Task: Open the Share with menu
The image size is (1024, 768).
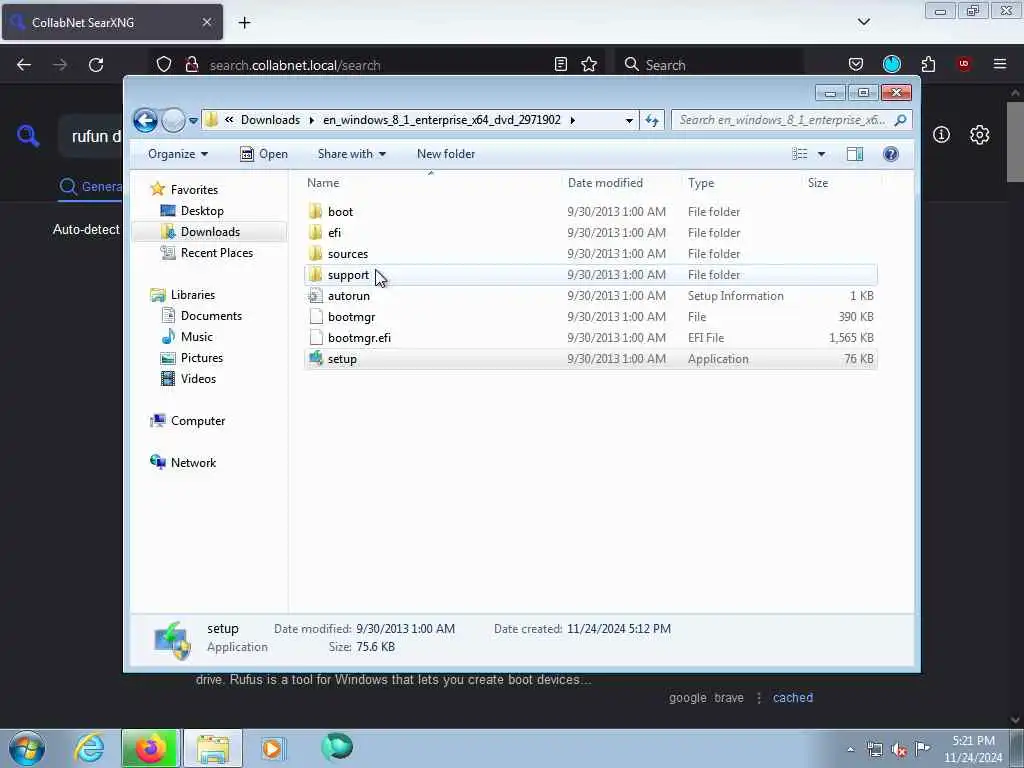Action: point(351,154)
